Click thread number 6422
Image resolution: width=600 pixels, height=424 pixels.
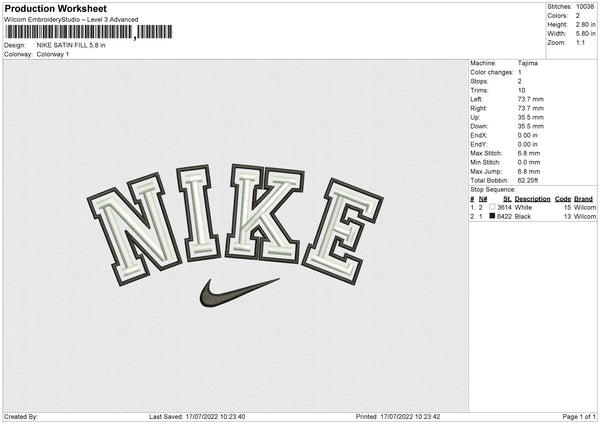click(504, 217)
